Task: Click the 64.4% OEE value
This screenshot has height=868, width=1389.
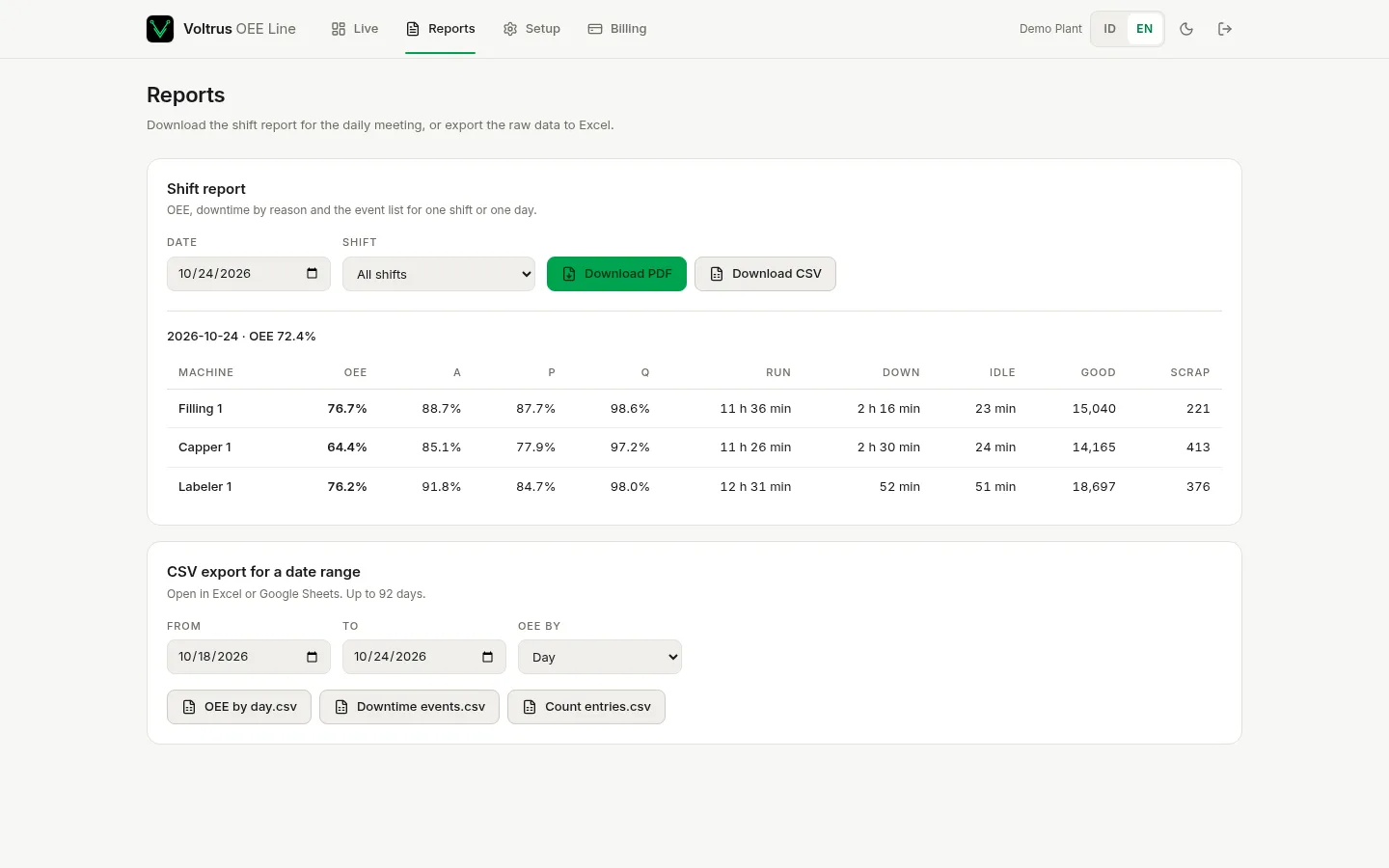Action: pyautogui.click(x=347, y=448)
